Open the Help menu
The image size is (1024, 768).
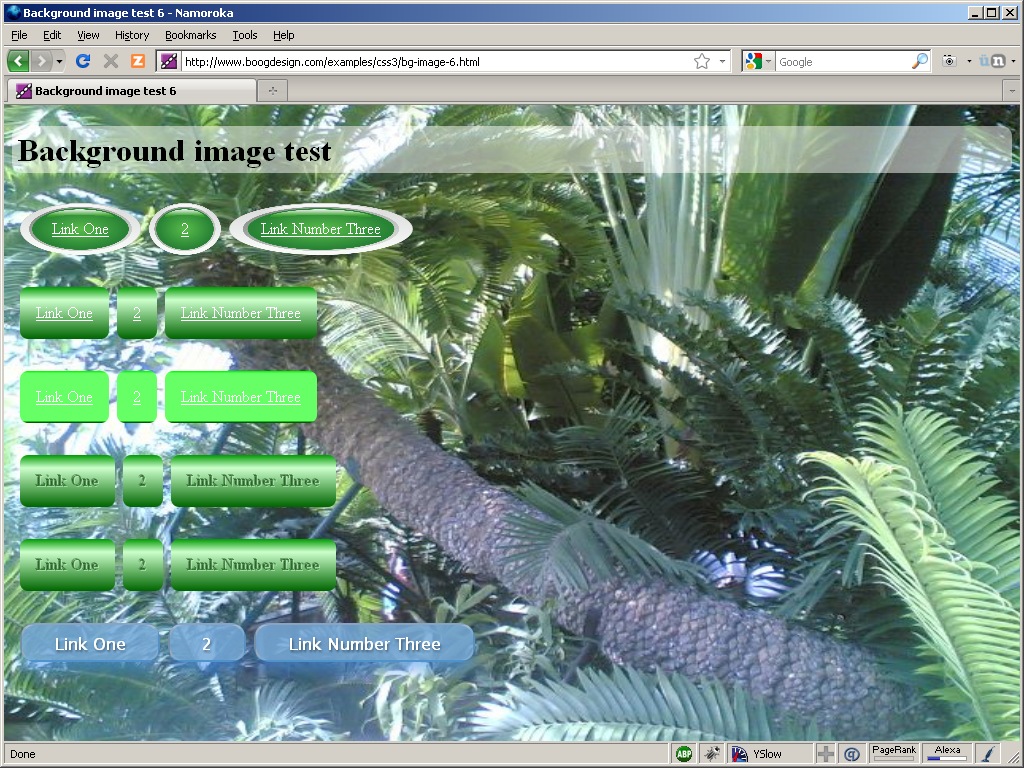pos(283,35)
